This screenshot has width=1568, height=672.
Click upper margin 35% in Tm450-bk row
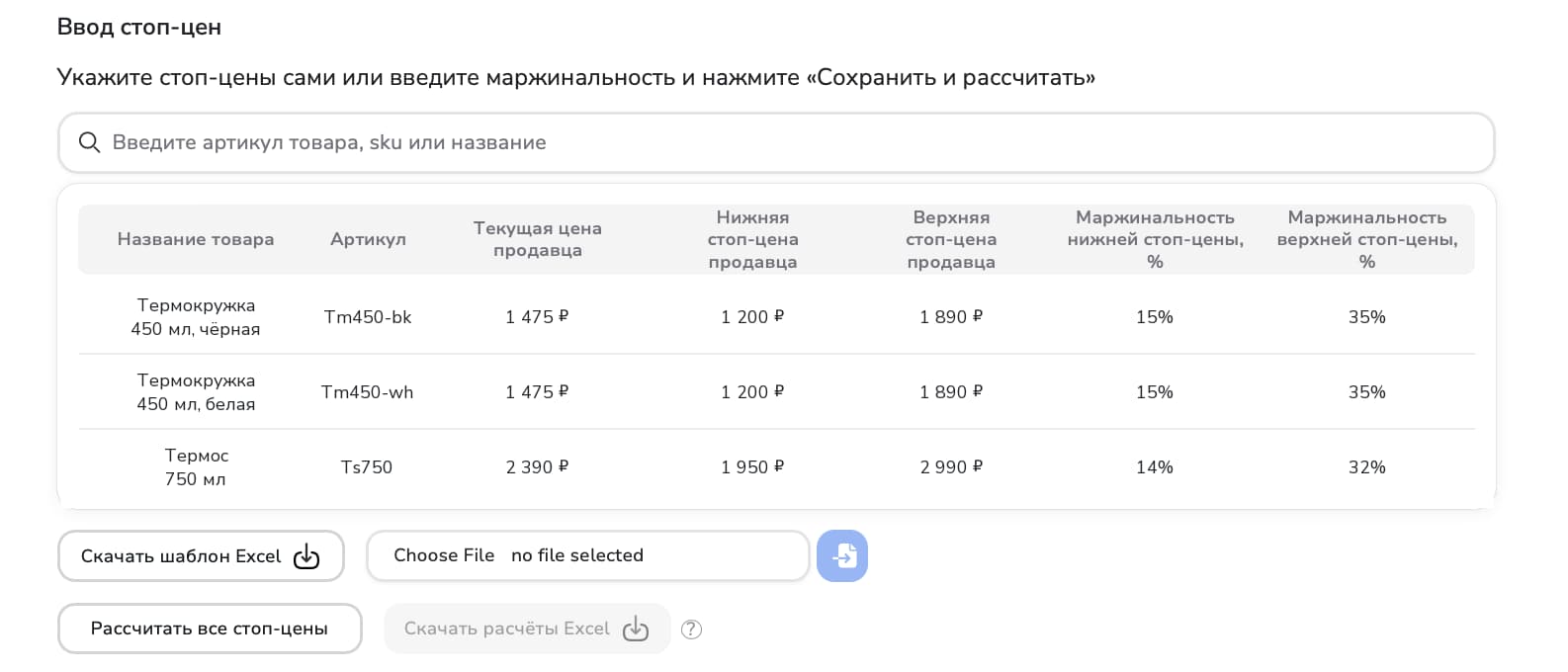point(1367,317)
